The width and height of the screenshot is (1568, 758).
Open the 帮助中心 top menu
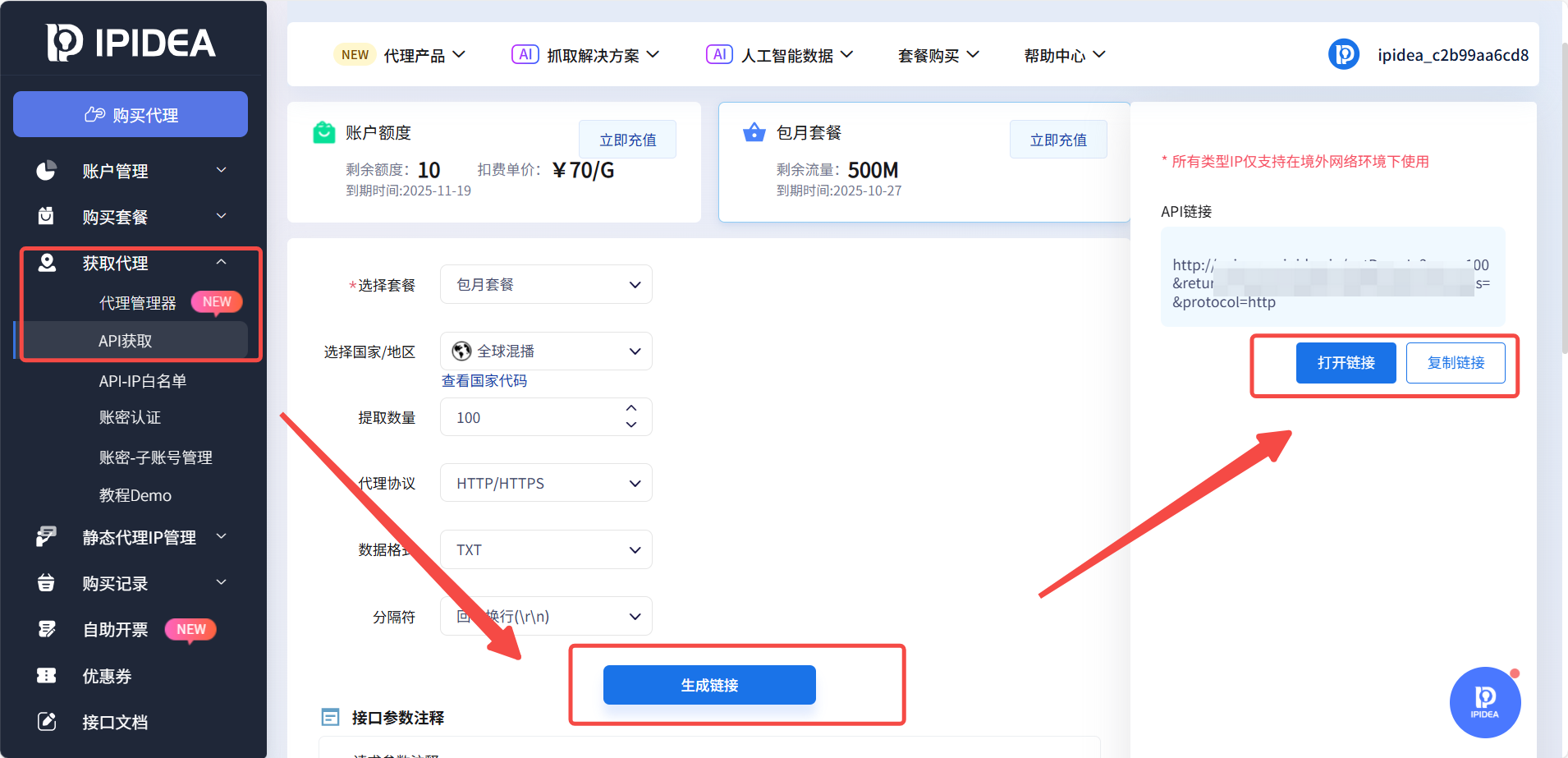[x=1065, y=55]
